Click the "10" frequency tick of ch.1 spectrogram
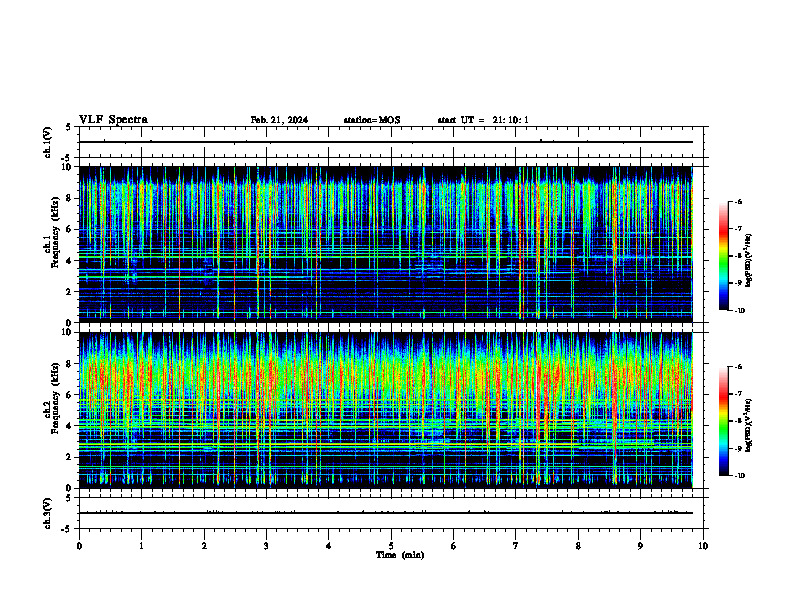 pos(68,167)
